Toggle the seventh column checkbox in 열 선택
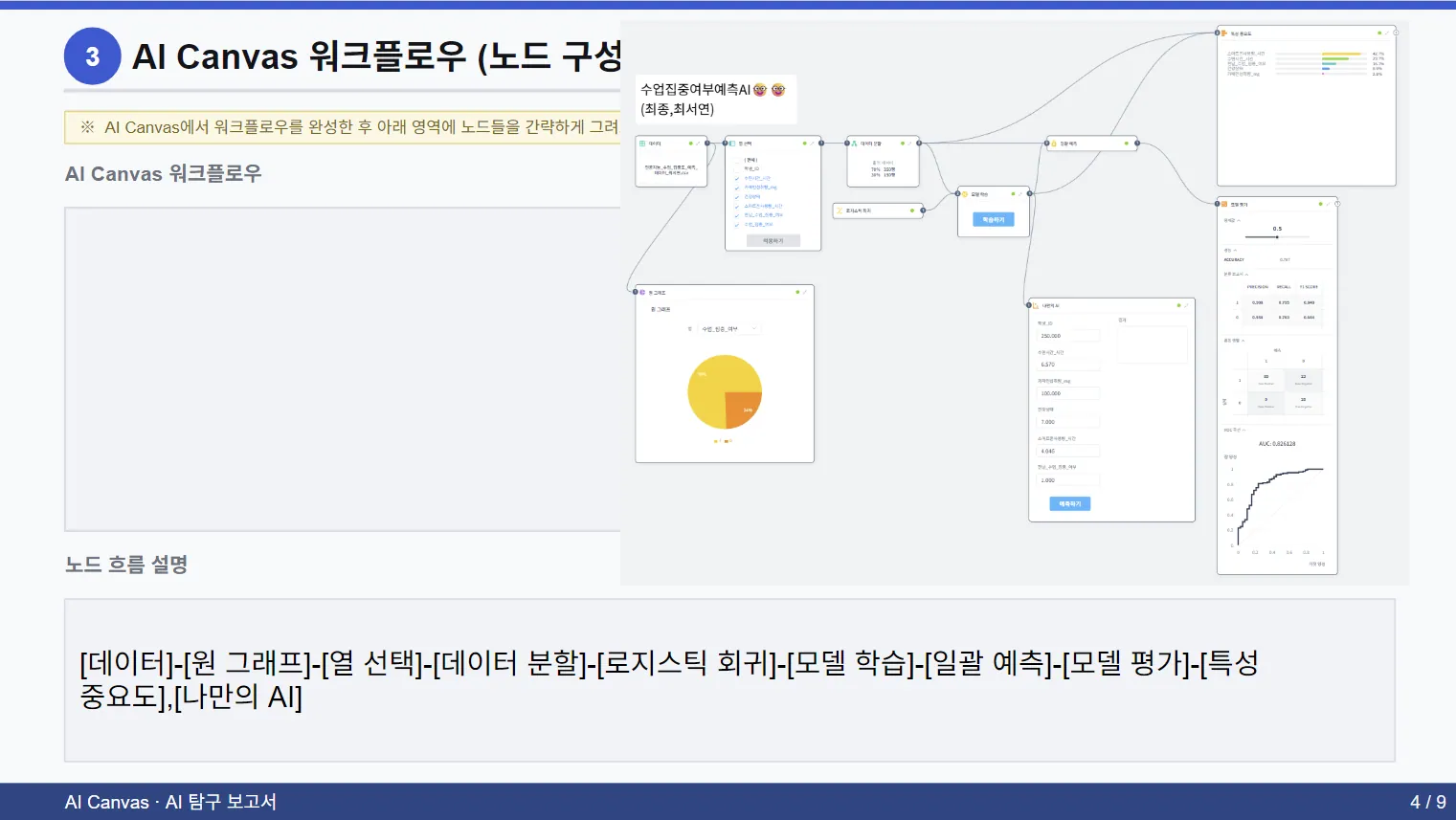1456x820 pixels. 737,215
